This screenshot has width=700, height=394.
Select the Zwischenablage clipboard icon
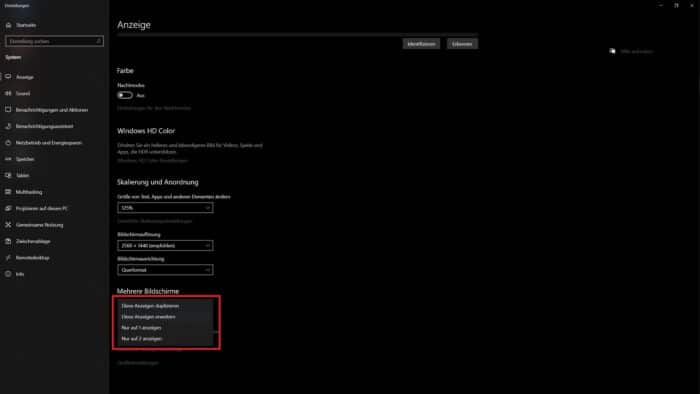tap(8, 241)
